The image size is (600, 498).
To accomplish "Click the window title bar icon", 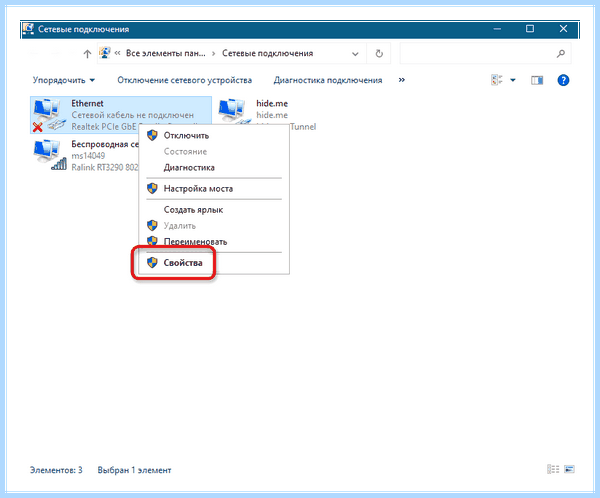I will (28, 29).
